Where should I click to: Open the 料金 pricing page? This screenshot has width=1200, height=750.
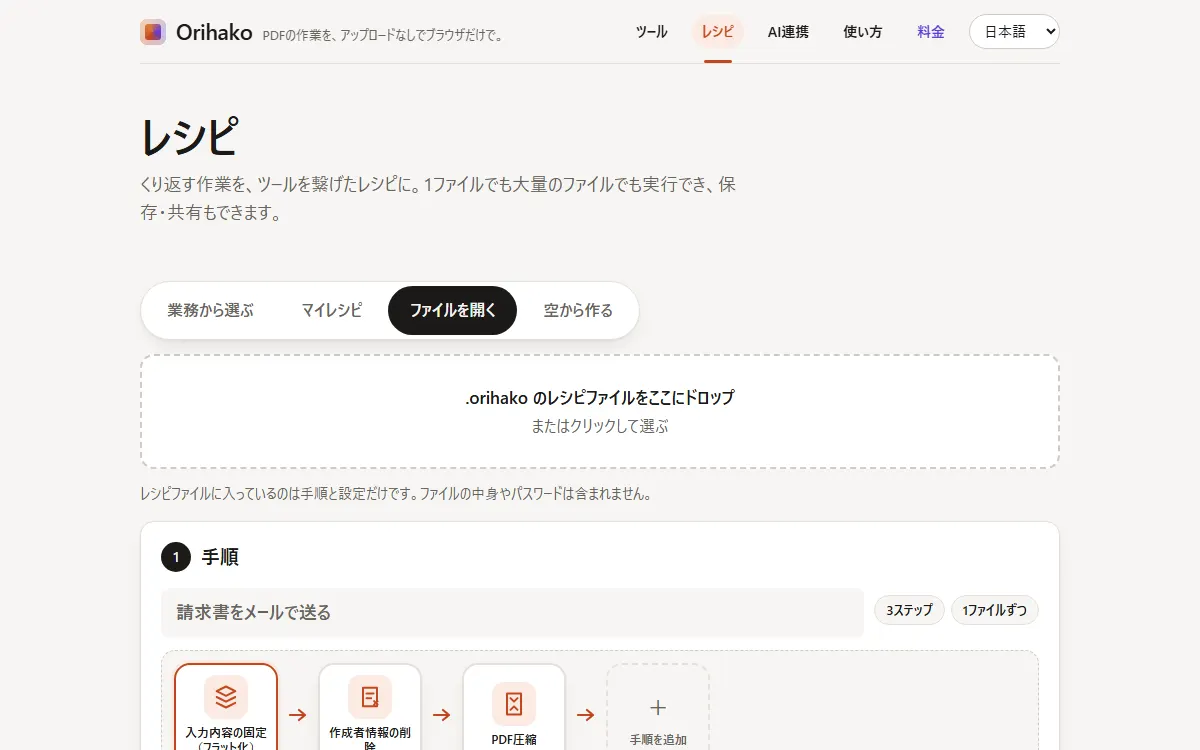coord(931,32)
